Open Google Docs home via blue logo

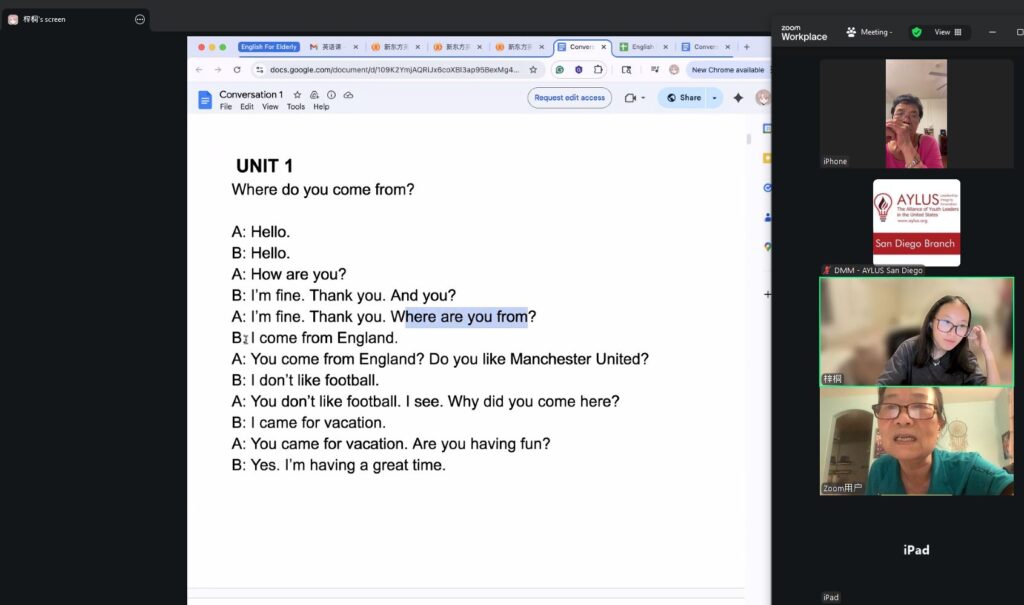(205, 99)
